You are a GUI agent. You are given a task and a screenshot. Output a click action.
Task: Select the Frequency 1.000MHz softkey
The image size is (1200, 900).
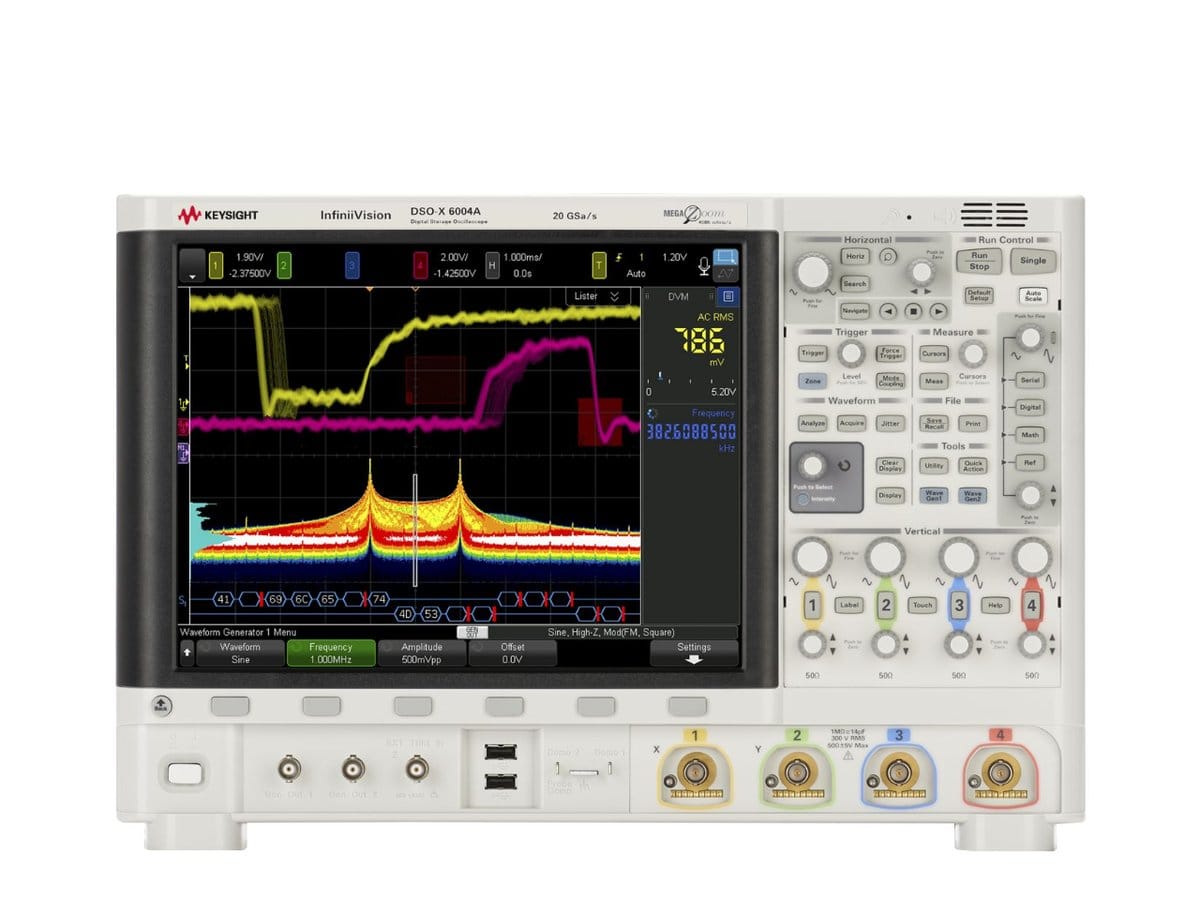[331, 653]
